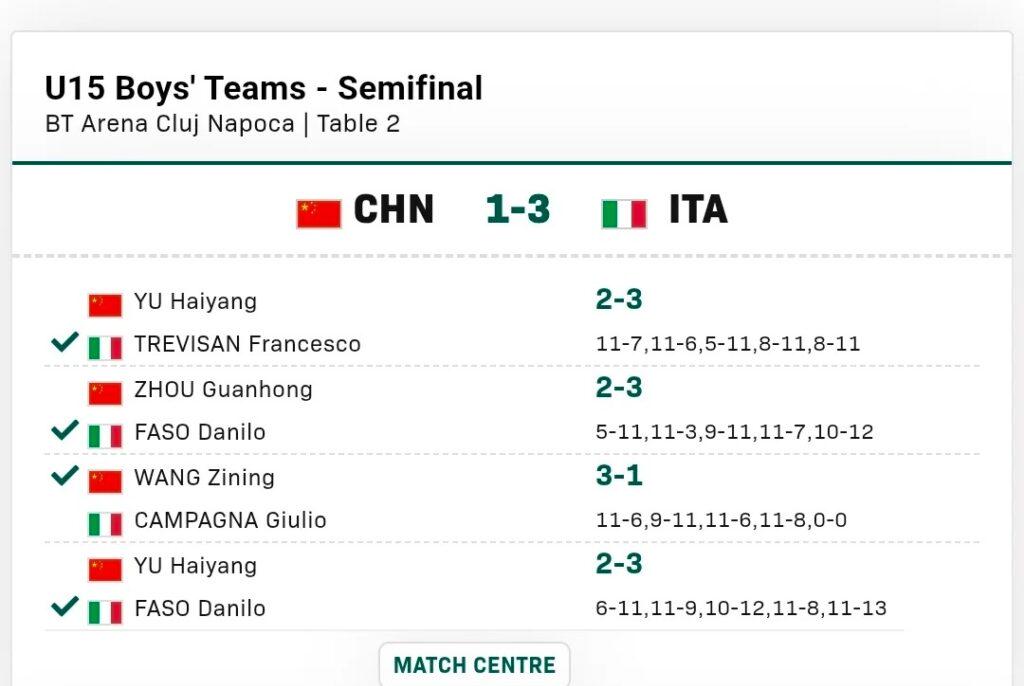Viewport: 1024px width, 686px height.
Task: Click the flag next to ZHOU Guanhong
Action: (105, 392)
